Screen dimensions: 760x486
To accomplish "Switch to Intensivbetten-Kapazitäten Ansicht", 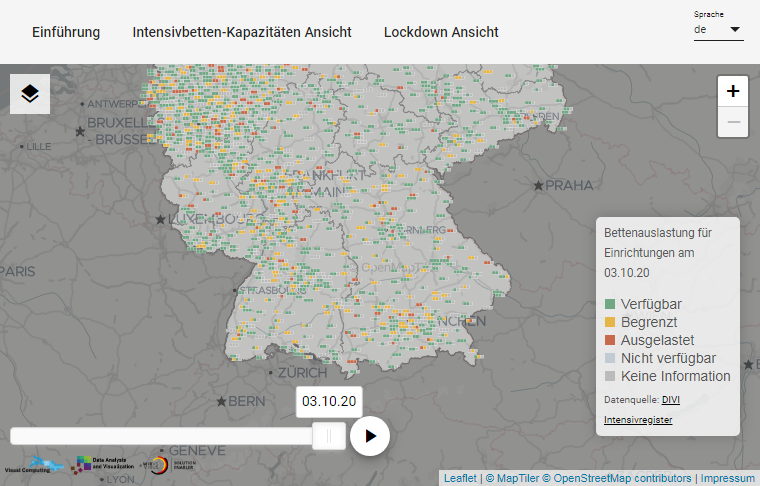I will coord(242,32).
